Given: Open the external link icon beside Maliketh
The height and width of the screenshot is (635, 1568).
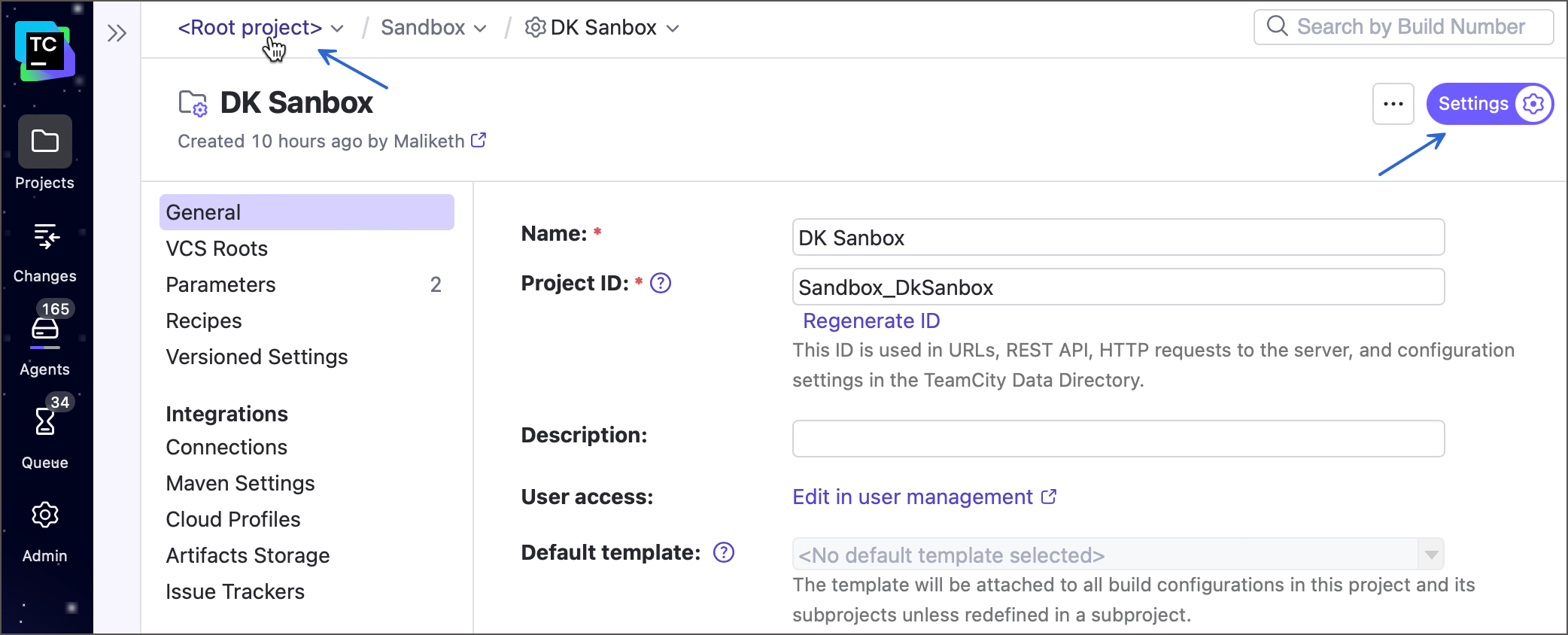Looking at the screenshot, I should tap(479, 141).
